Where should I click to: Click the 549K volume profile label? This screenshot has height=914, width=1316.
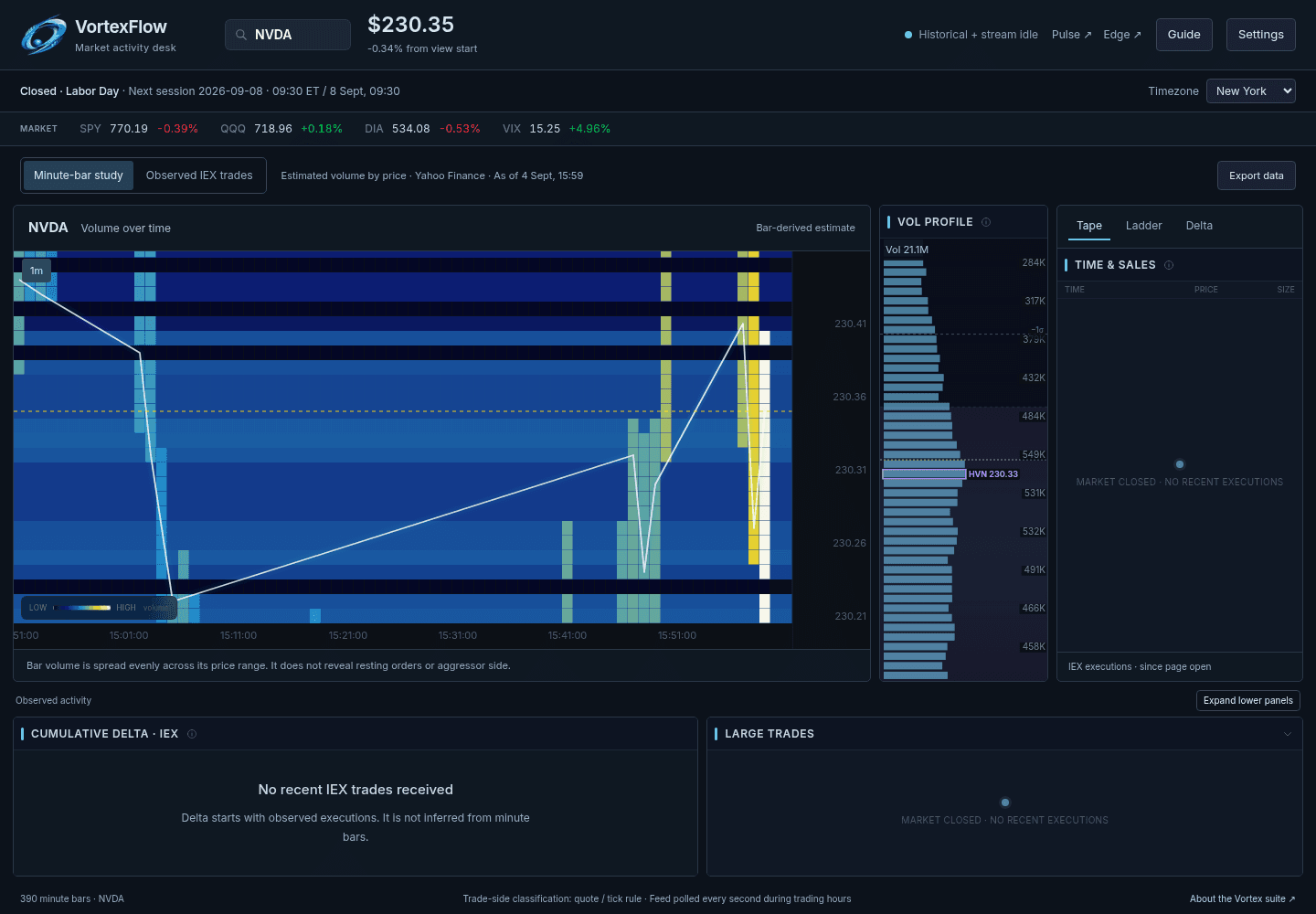point(1034,454)
